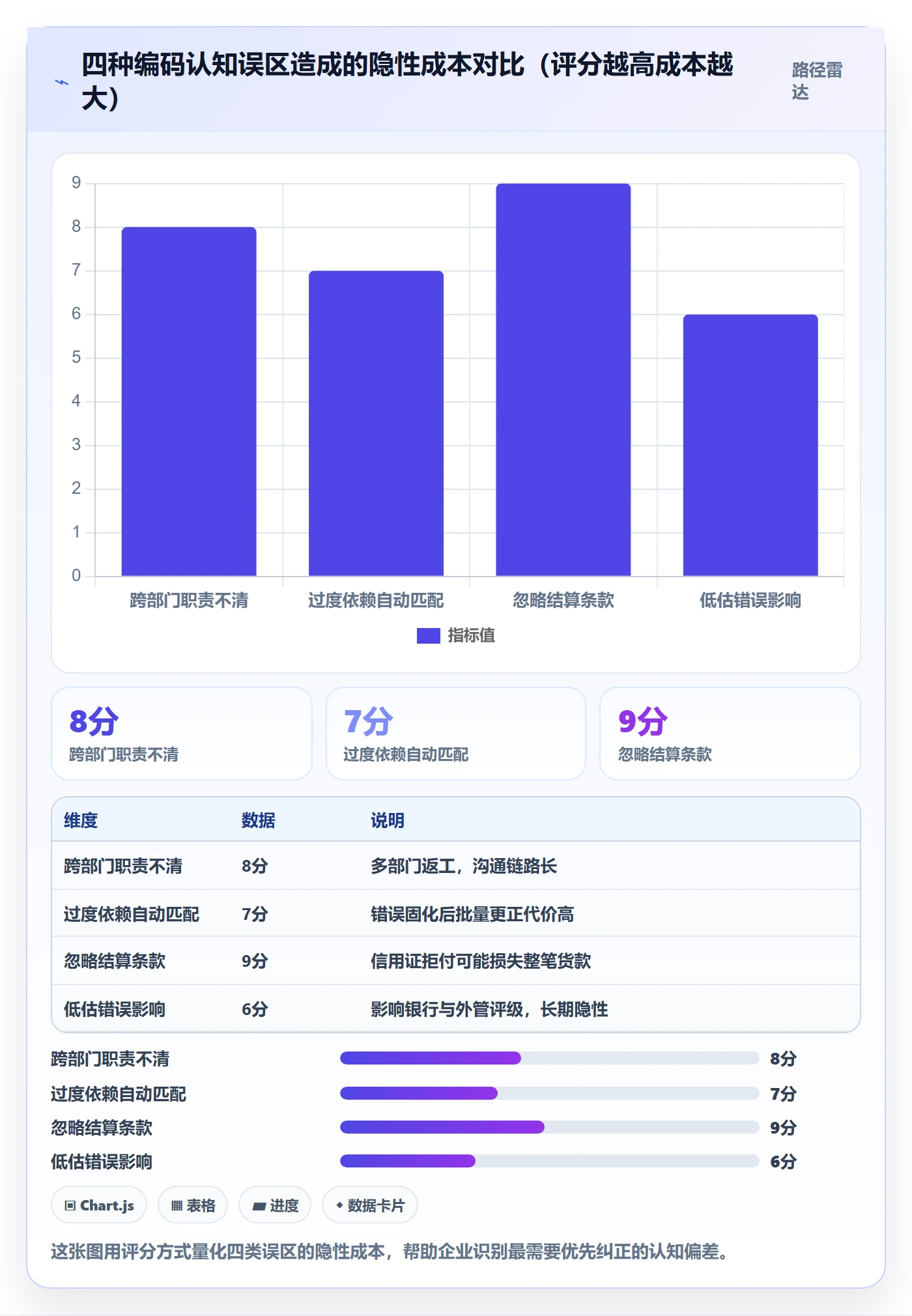Click the 说明 column header

click(x=388, y=820)
